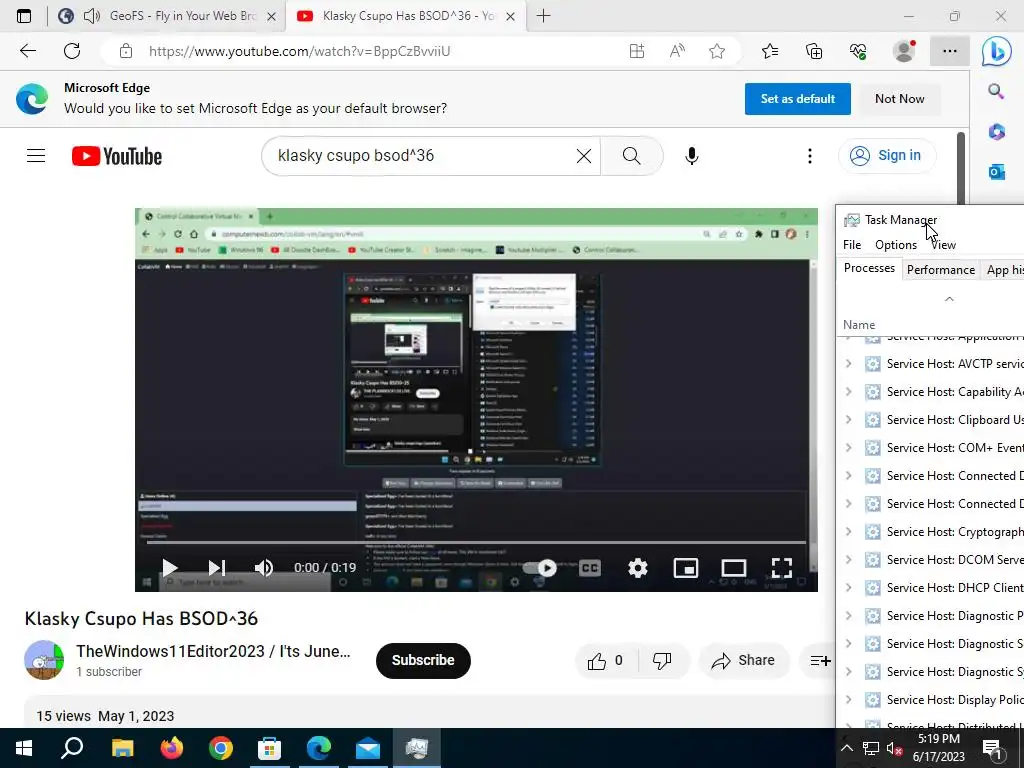Collapse Task Manager details chevron above Name
Screen dimensions: 1024x768
pyautogui.click(x=949, y=298)
